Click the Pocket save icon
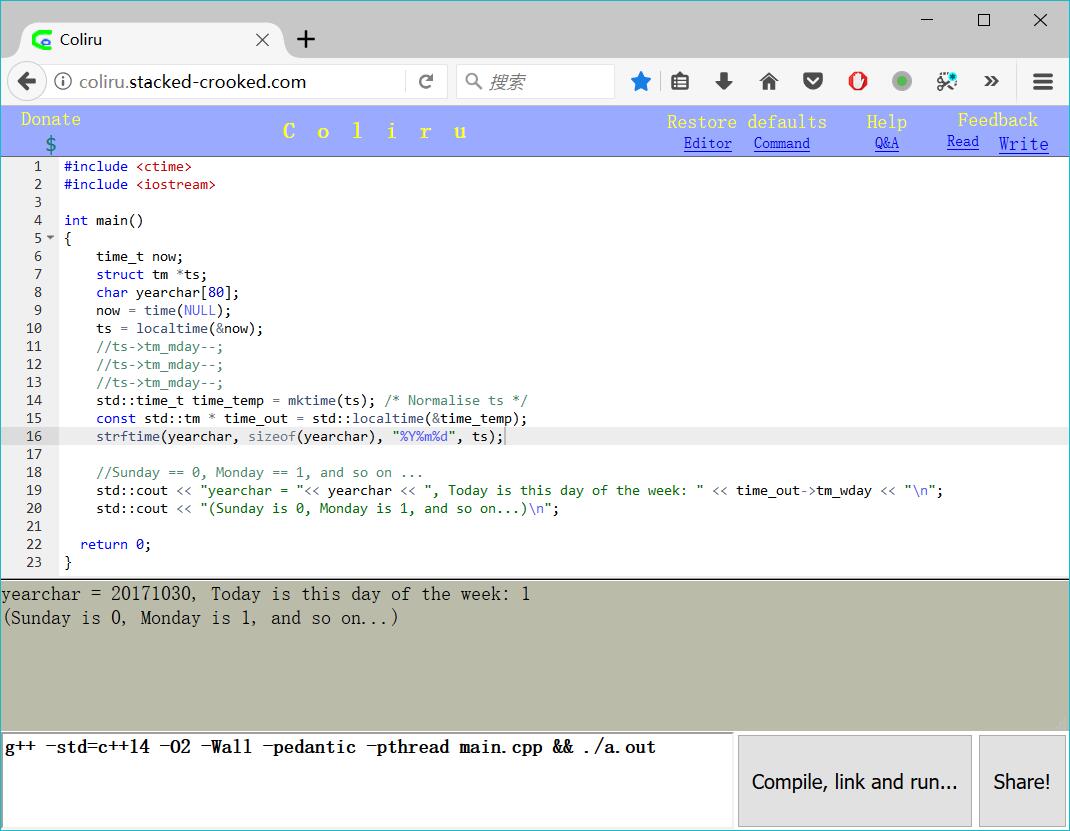 pos(814,82)
